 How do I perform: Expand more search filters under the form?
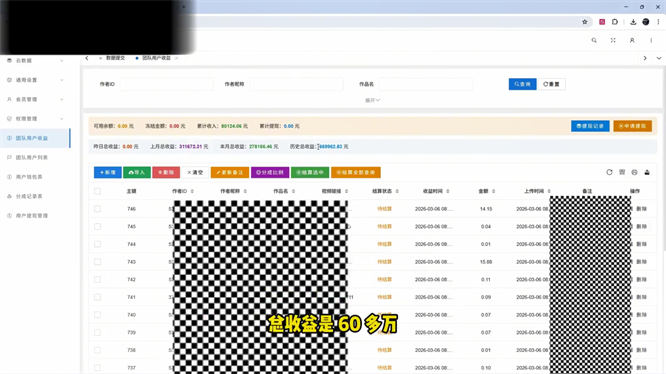pos(373,100)
